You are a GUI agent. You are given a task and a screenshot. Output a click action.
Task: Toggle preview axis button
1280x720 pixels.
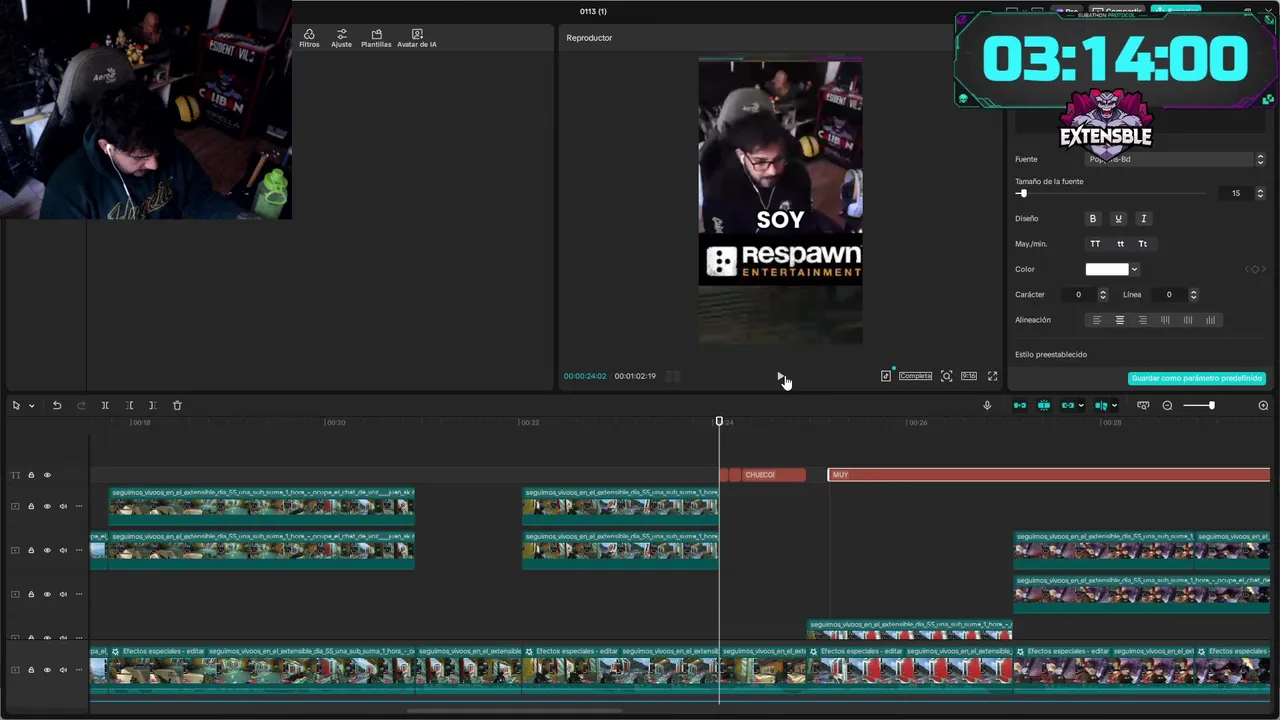pyautogui.click(x=1101, y=405)
